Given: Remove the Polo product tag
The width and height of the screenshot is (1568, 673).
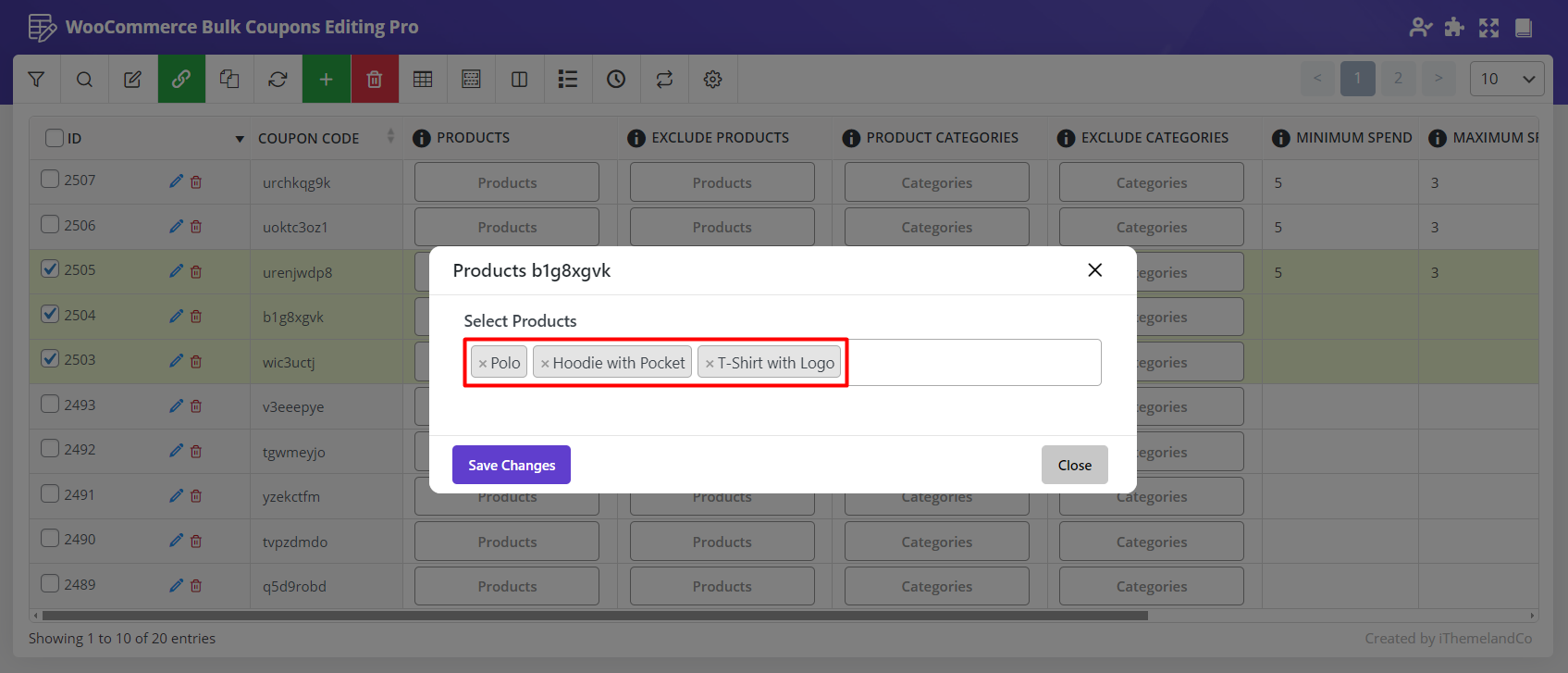Looking at the screenshot, I should [x=483, y=364].
